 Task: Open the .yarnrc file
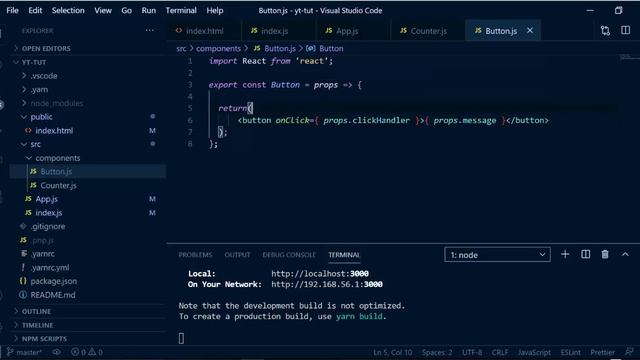(x=88, y=253)
